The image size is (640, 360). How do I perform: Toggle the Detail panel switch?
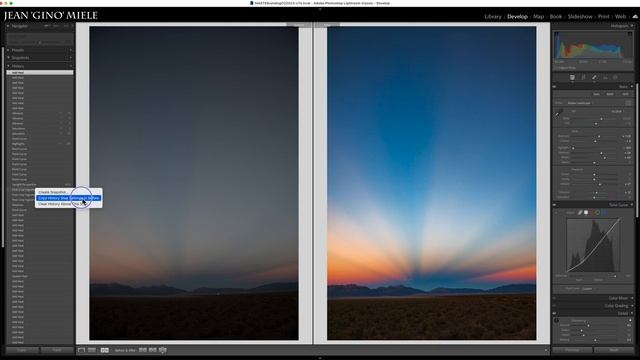tap(554, 313)
